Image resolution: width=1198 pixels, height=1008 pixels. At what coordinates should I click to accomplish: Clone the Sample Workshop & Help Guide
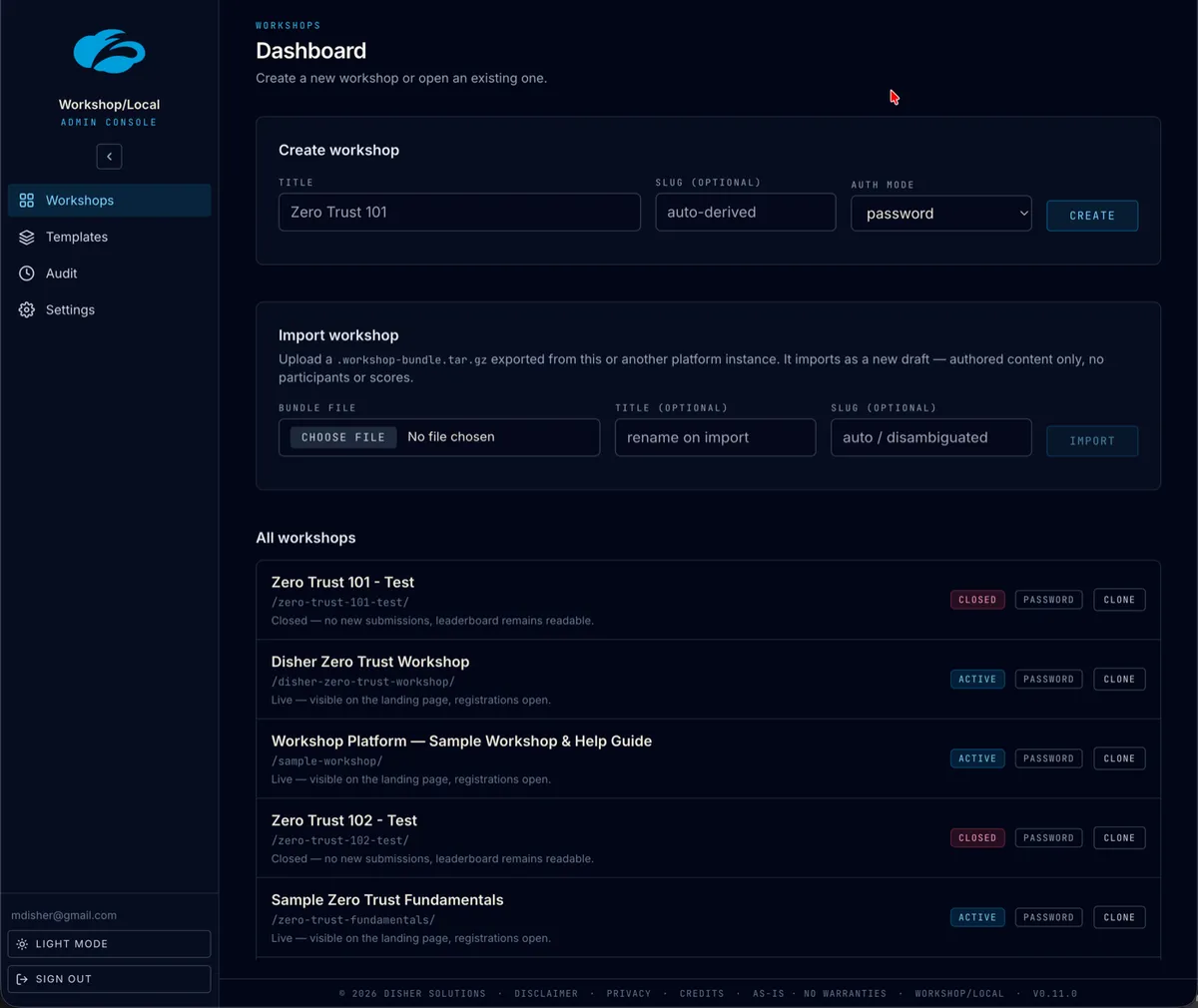(1119, 758)
